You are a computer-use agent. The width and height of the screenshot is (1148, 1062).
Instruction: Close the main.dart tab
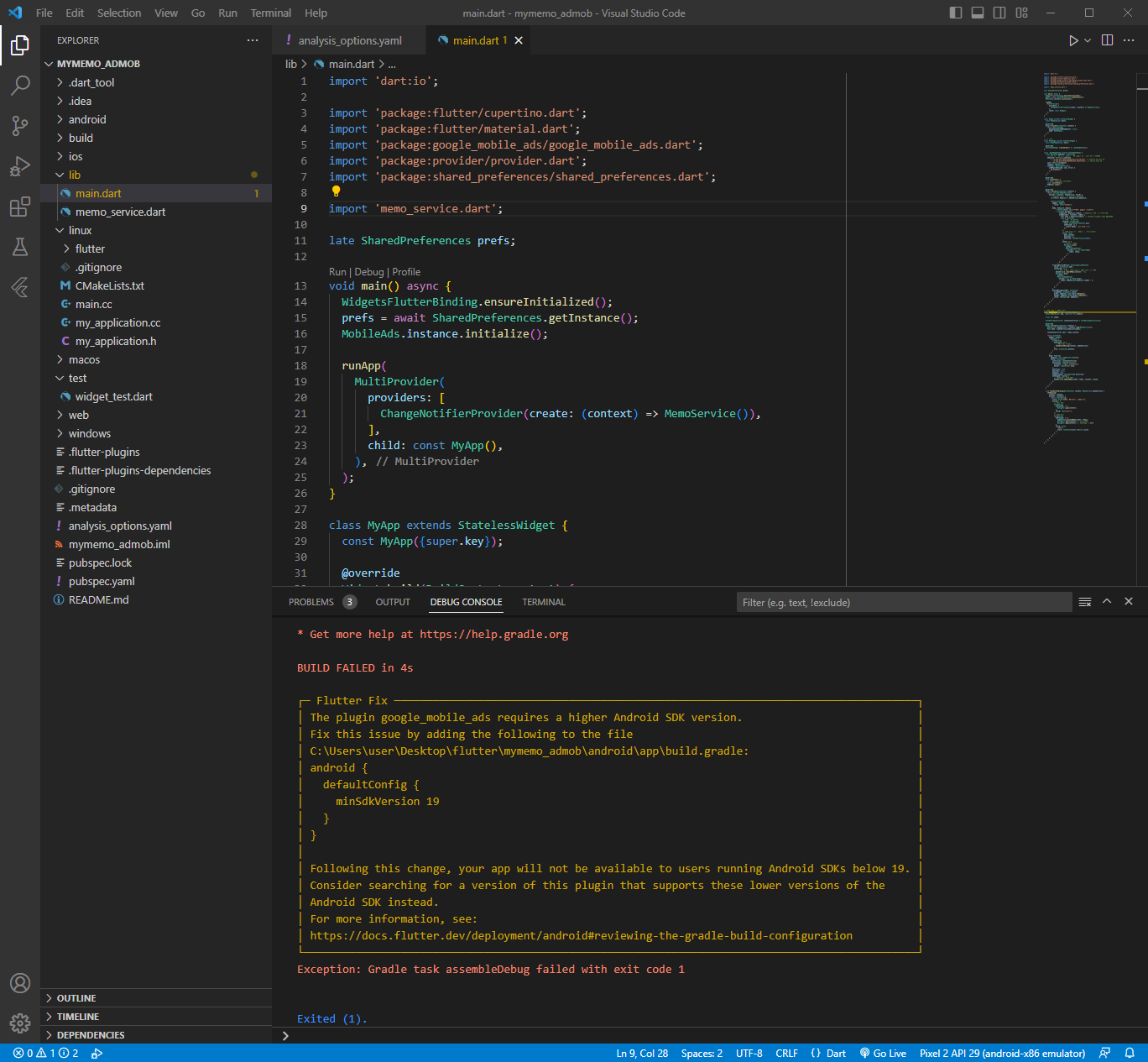point(519,40)
